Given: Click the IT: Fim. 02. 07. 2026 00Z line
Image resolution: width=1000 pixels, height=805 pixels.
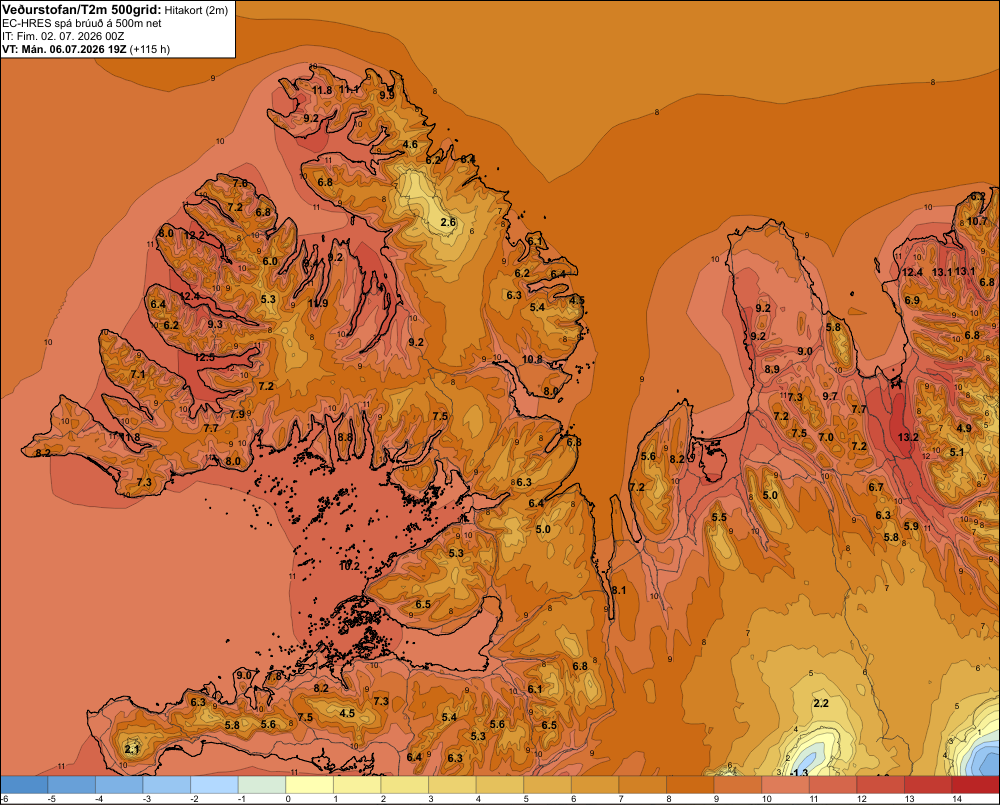Looking at the screenshot, I should (63, 36).
